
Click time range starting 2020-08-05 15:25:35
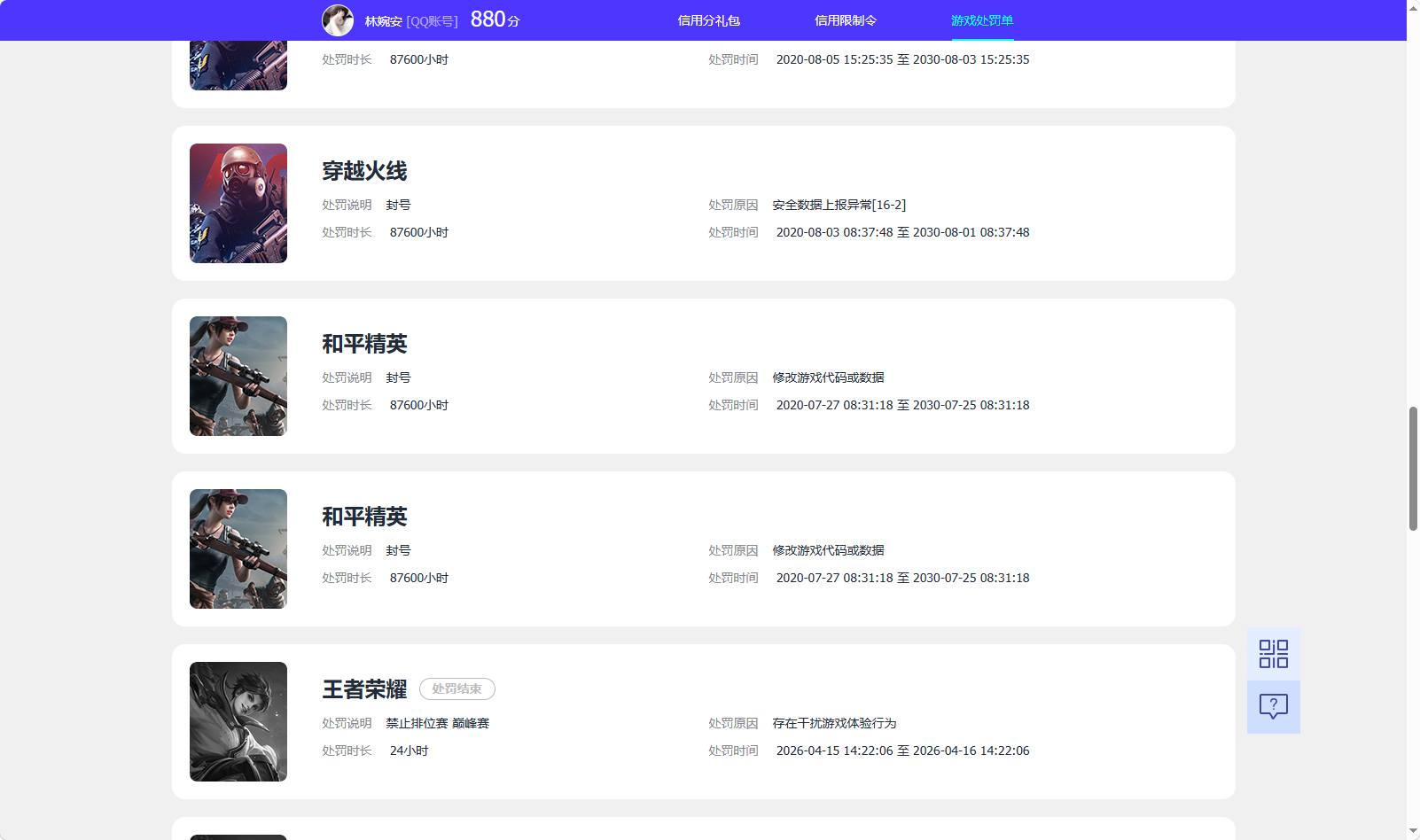902,59
